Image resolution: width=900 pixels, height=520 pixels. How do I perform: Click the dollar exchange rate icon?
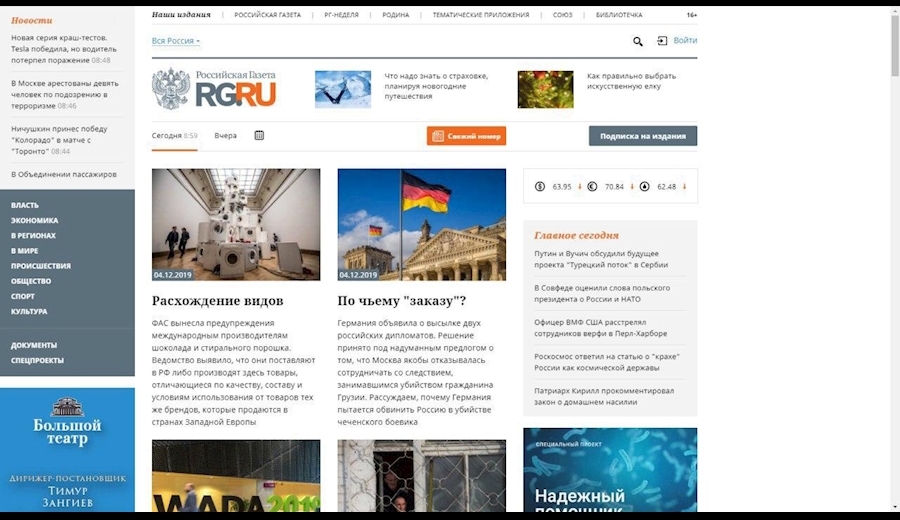[540, 186]
